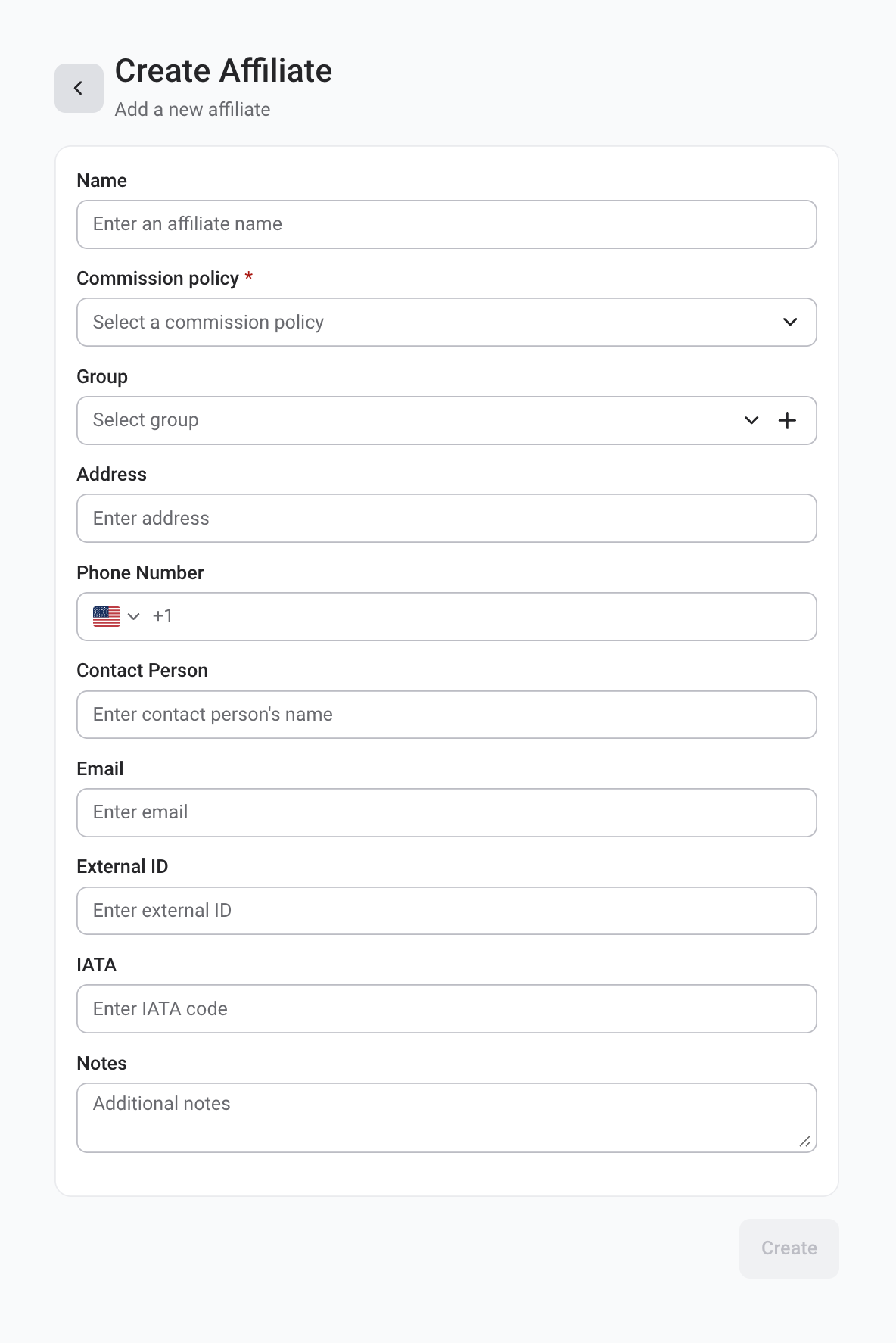The height and width of the screenshot is (1343, 896).
Task: Open the phone country code chevron
Action: tap(134, 616)
